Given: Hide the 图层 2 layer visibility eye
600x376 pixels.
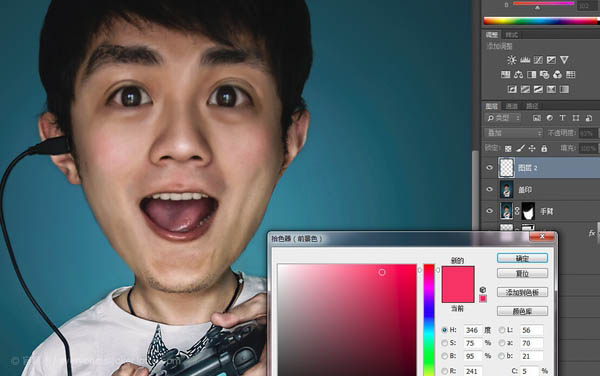Looking at the screenshot, I should click(x=489, y=168).
